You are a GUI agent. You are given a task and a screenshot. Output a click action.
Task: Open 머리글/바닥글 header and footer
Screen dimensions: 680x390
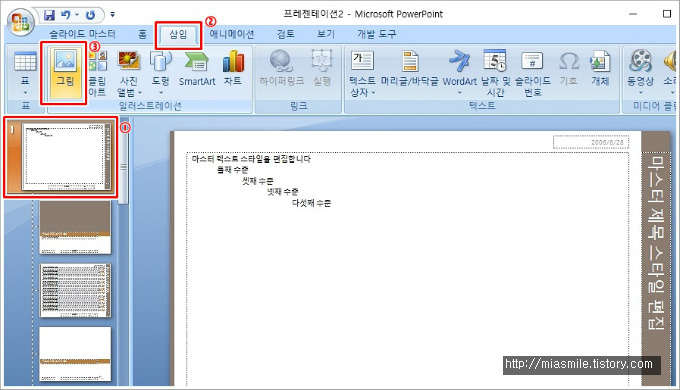coord(410,69)
